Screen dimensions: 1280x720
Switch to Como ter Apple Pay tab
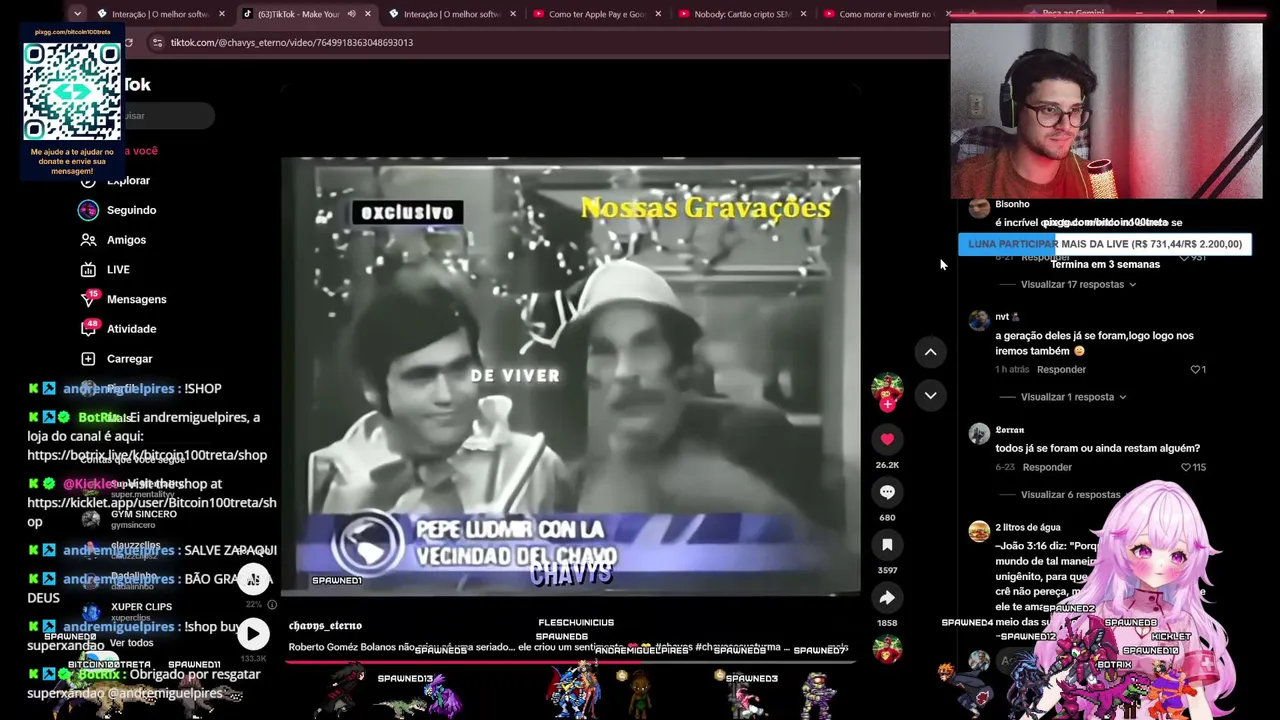tap(597, 14)
